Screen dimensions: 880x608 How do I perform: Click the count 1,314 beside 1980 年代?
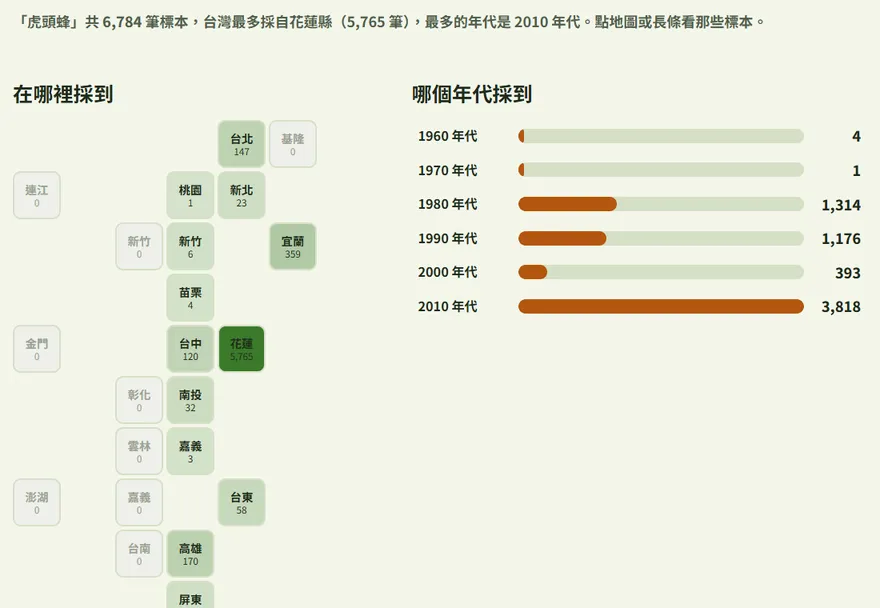pyautogui.click(x=841, y=205)
